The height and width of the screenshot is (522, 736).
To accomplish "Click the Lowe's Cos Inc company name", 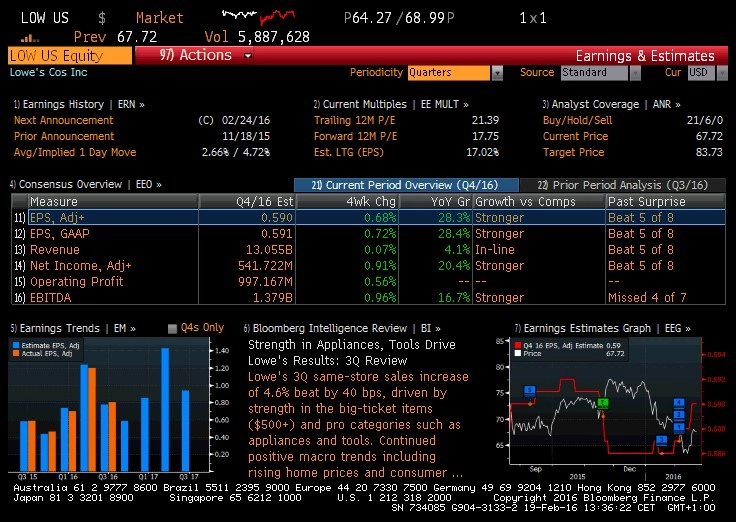I will pyautogui.click(x=48, y=72).
